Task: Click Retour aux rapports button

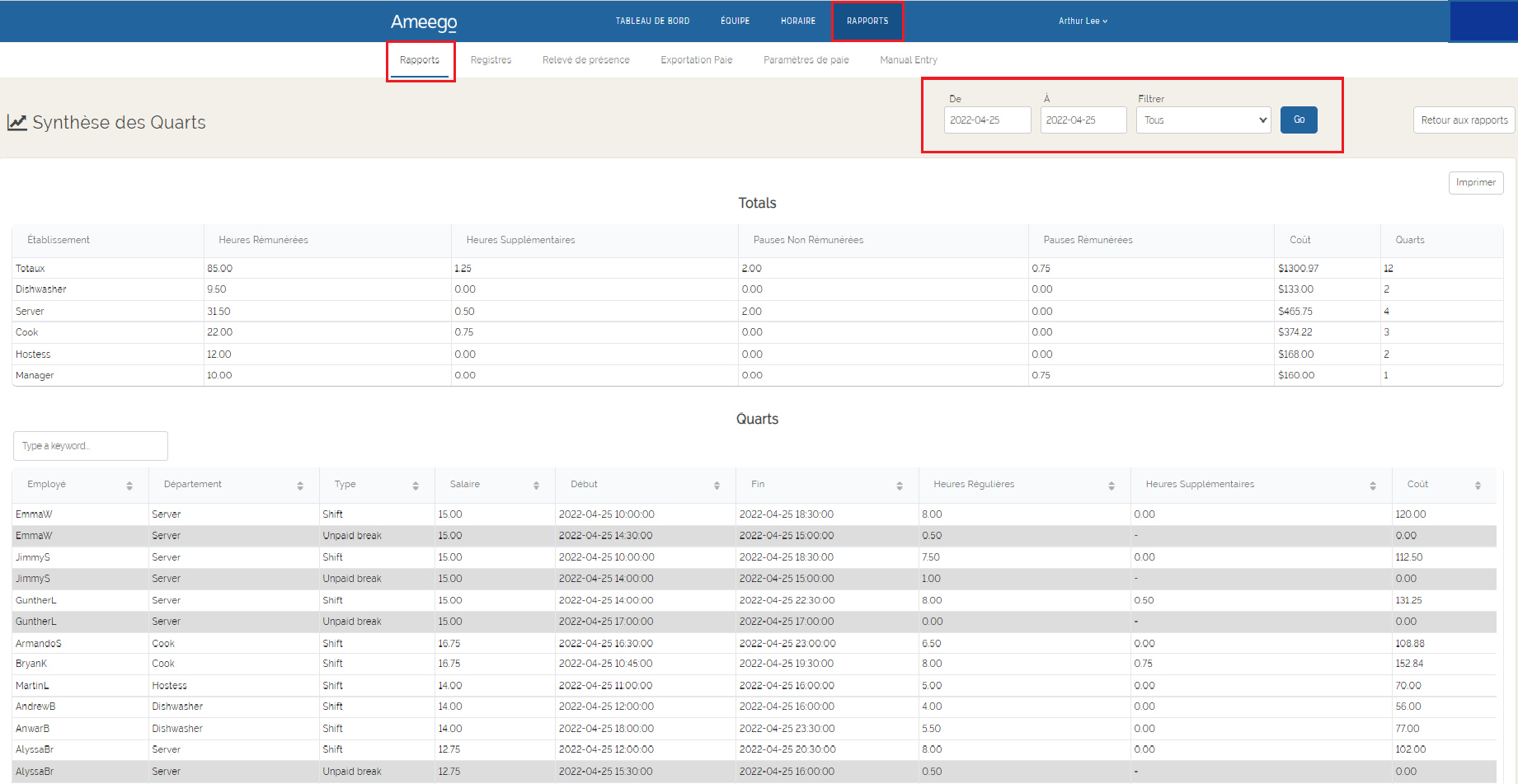Action: 1464,120
